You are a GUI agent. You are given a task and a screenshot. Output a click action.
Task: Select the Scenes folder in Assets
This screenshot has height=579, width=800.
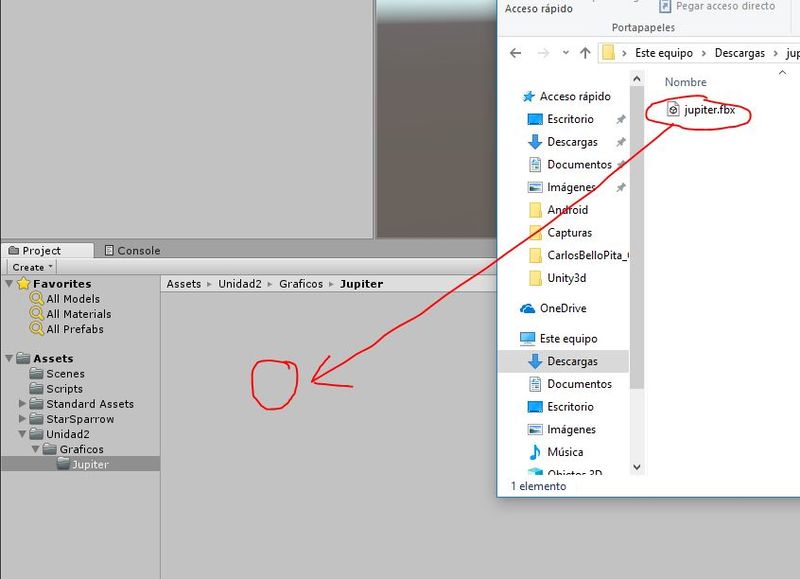pos(65,374)
